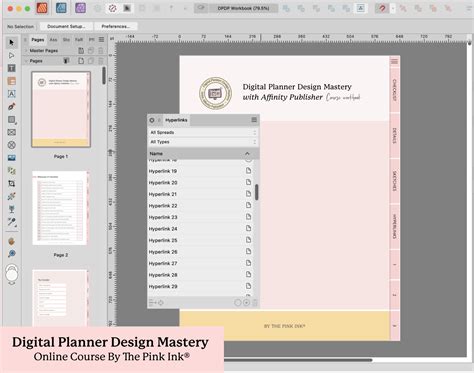Select the Transparency tool
The image size is (474, 373).
(12, 209)
